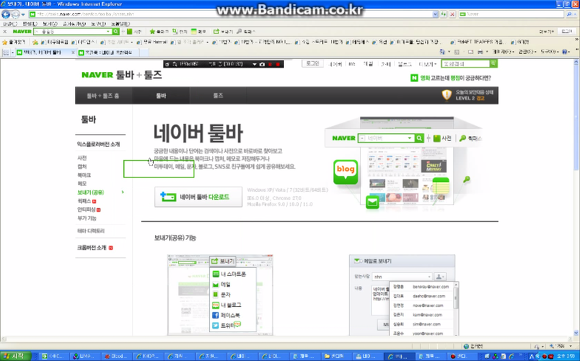Refresh the page with the green arrows
The width and height of the screenshot is (580, 361).
click(444, 14)
